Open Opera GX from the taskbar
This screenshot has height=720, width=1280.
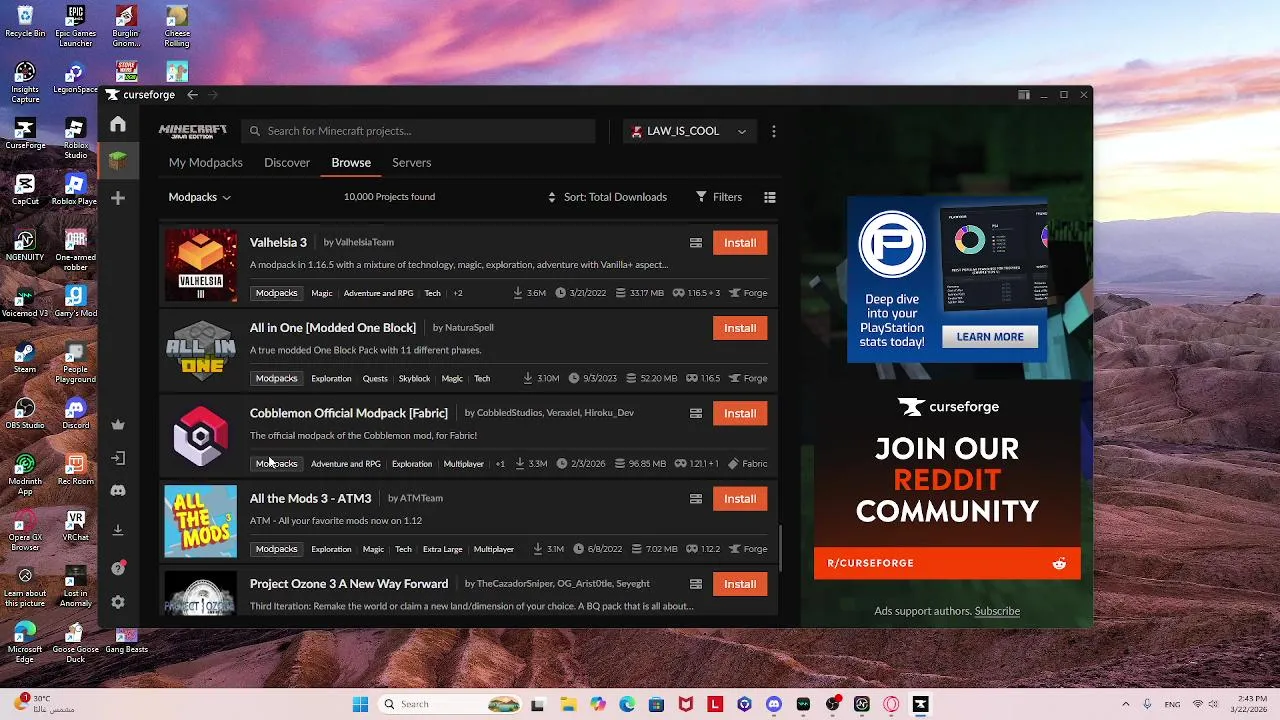(x=891, y=704)
